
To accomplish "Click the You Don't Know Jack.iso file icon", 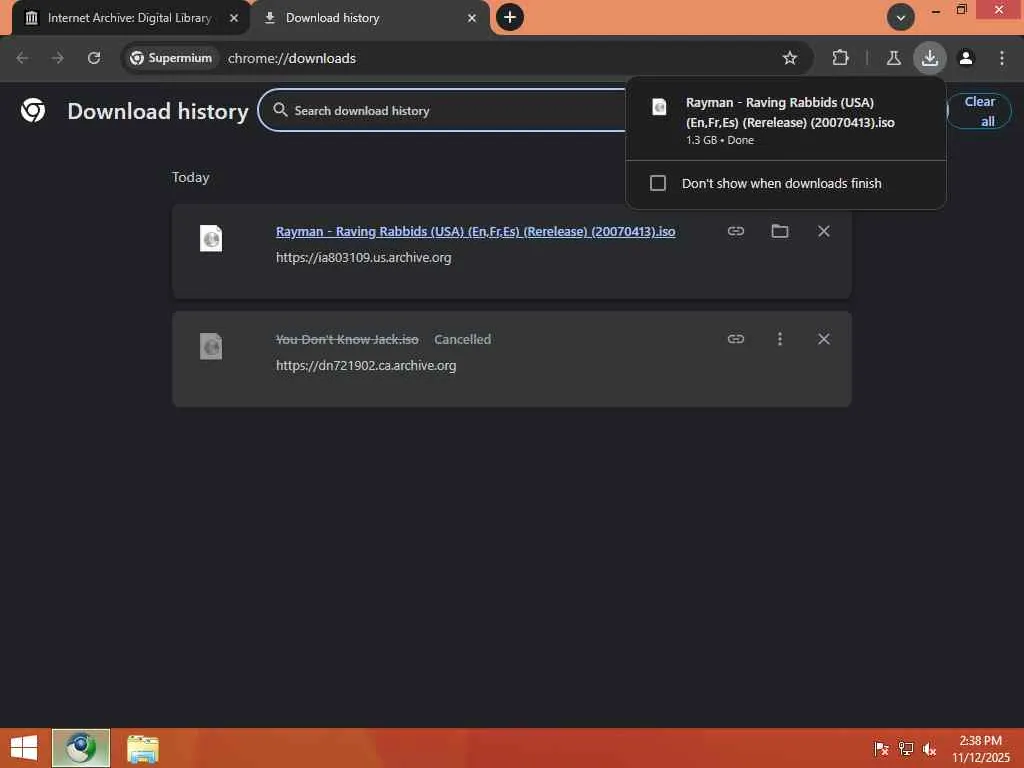I will pos(211,346).
